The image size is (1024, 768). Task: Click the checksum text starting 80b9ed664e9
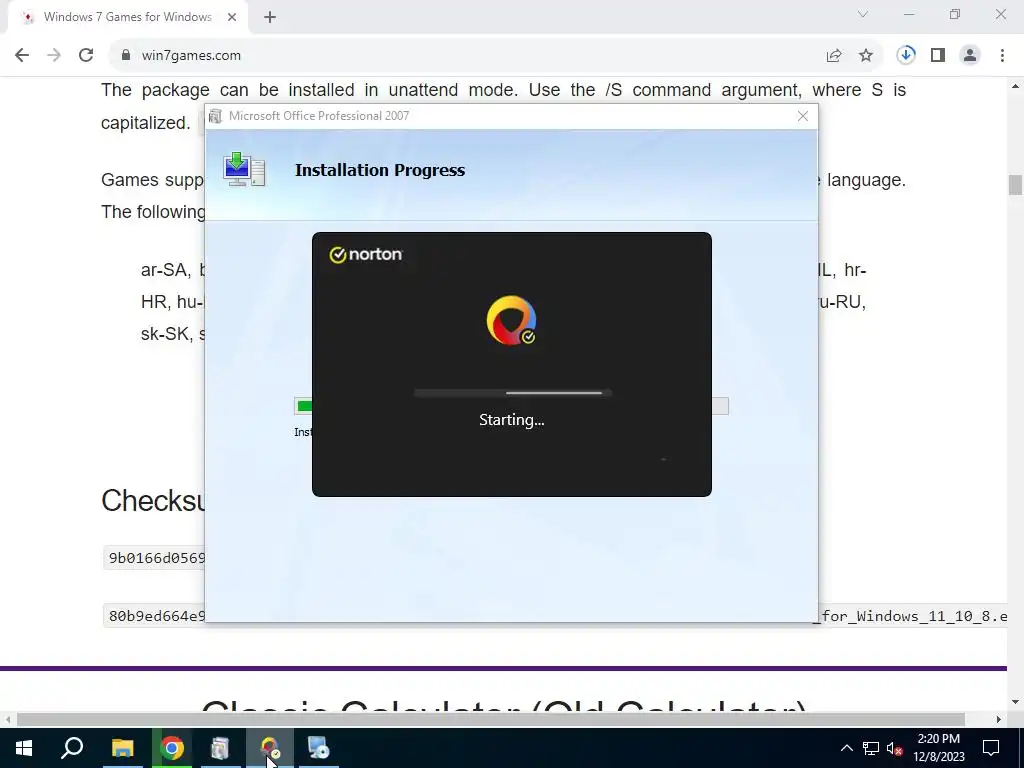157,616
